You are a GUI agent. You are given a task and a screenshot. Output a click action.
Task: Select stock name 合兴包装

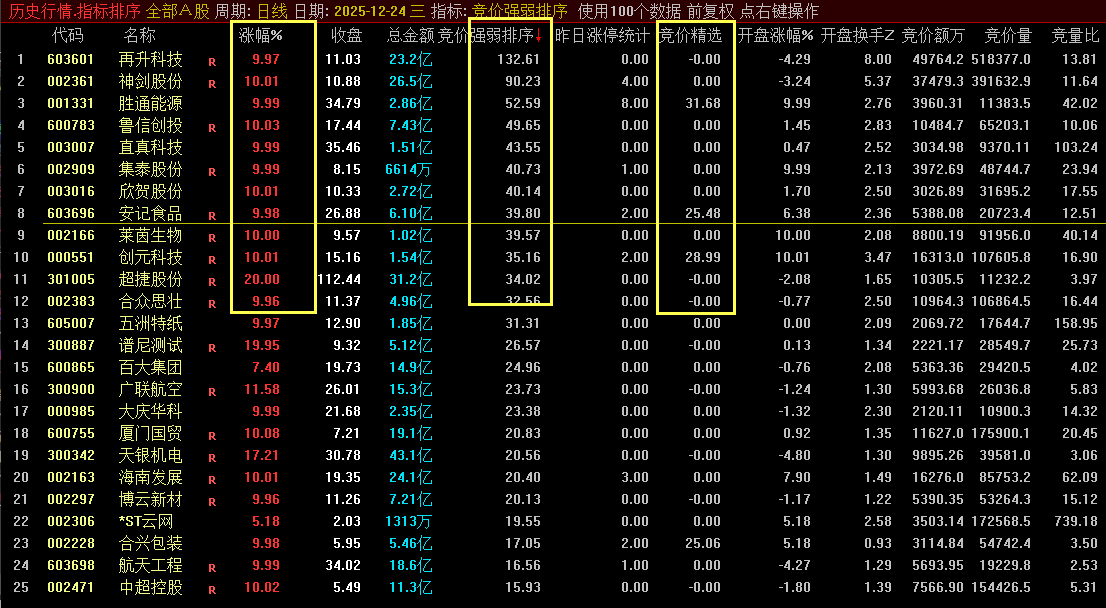coord(150,543)
